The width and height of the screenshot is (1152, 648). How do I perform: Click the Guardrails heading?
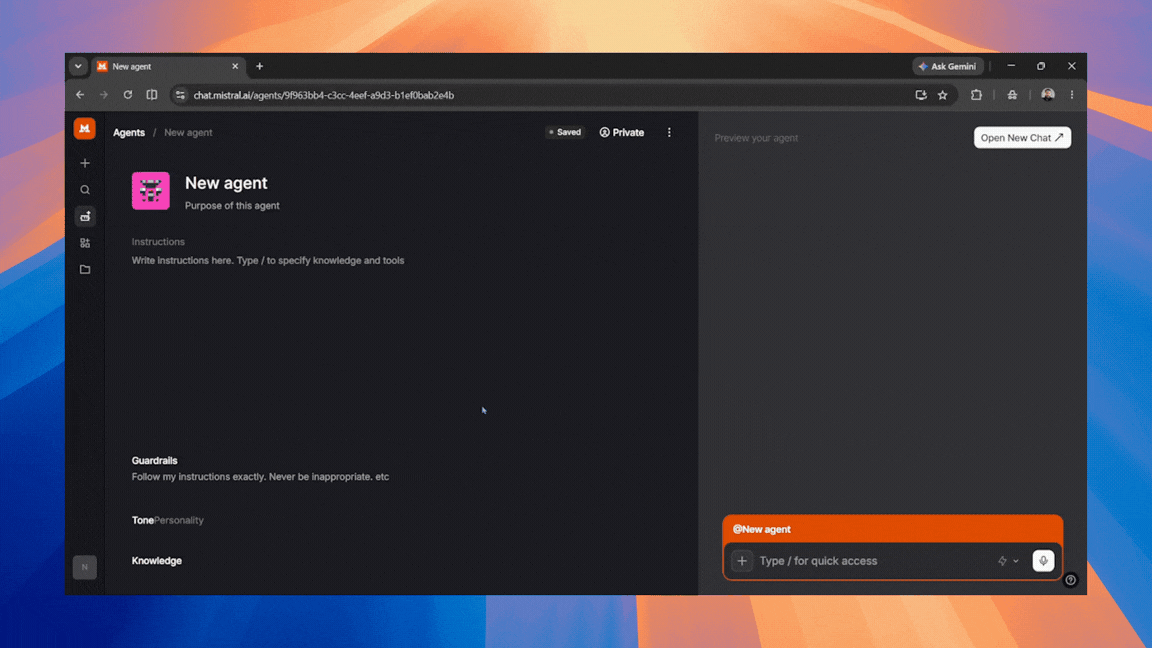pyautogui.click(x=154, y=461)
